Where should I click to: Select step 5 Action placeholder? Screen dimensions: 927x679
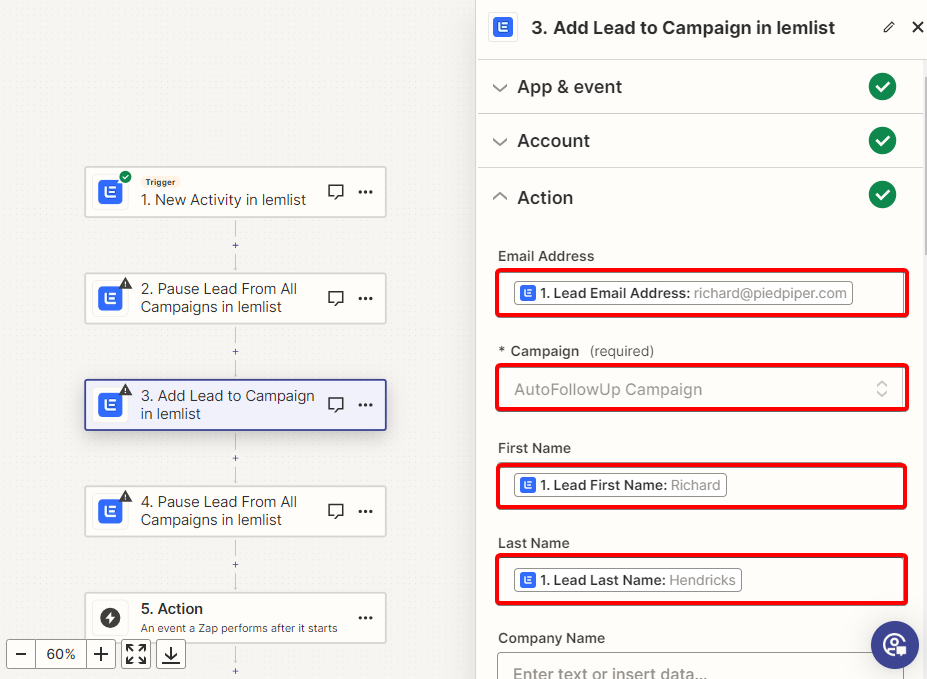pyautogui.click(x=235, y=618)
